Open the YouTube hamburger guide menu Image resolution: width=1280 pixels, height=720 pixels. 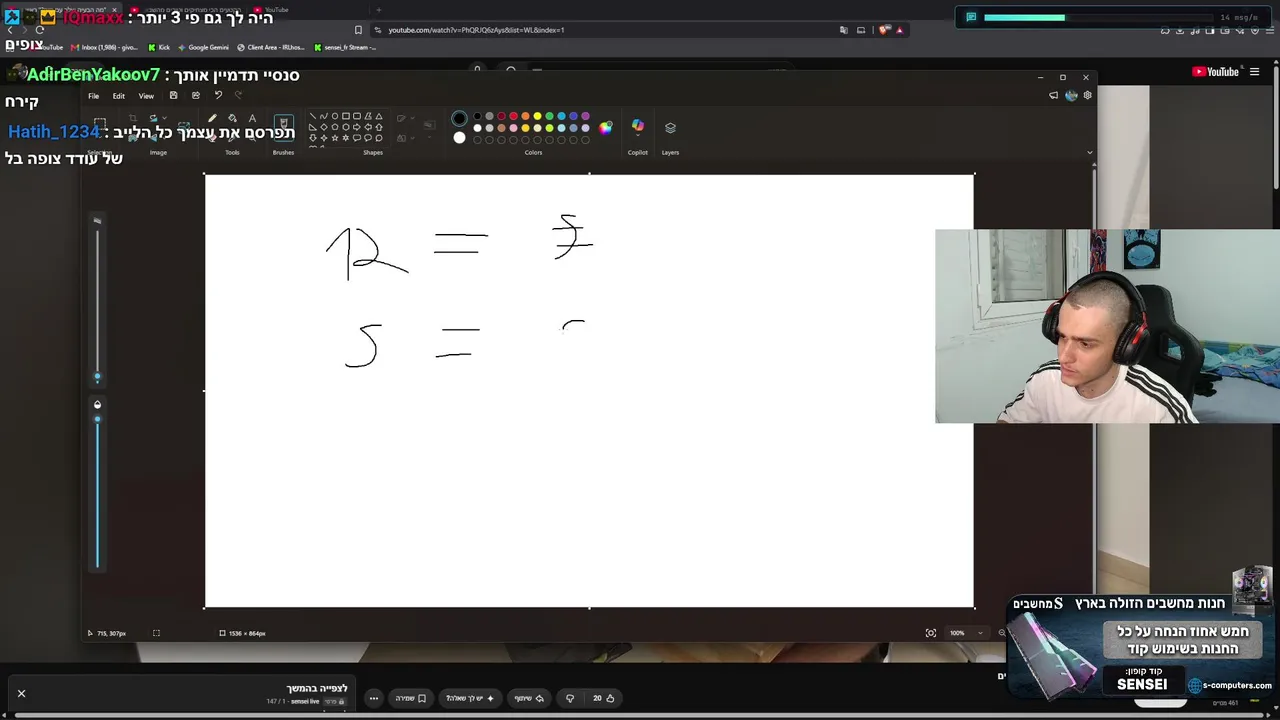point(1254,72)
